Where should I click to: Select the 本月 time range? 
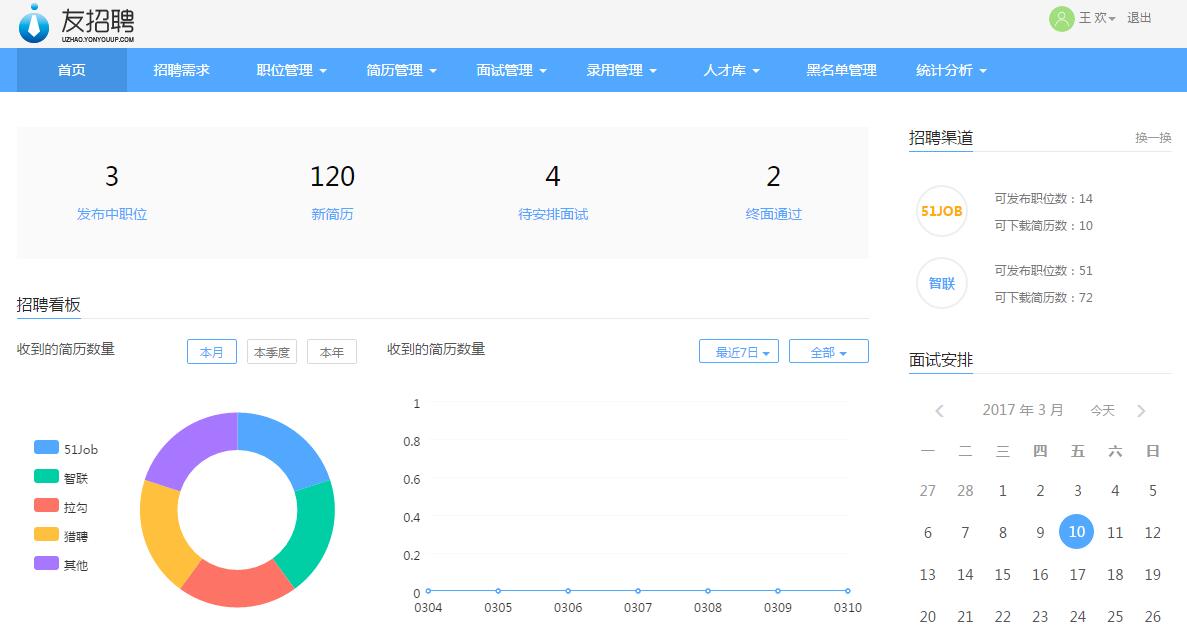click(212, 352)
